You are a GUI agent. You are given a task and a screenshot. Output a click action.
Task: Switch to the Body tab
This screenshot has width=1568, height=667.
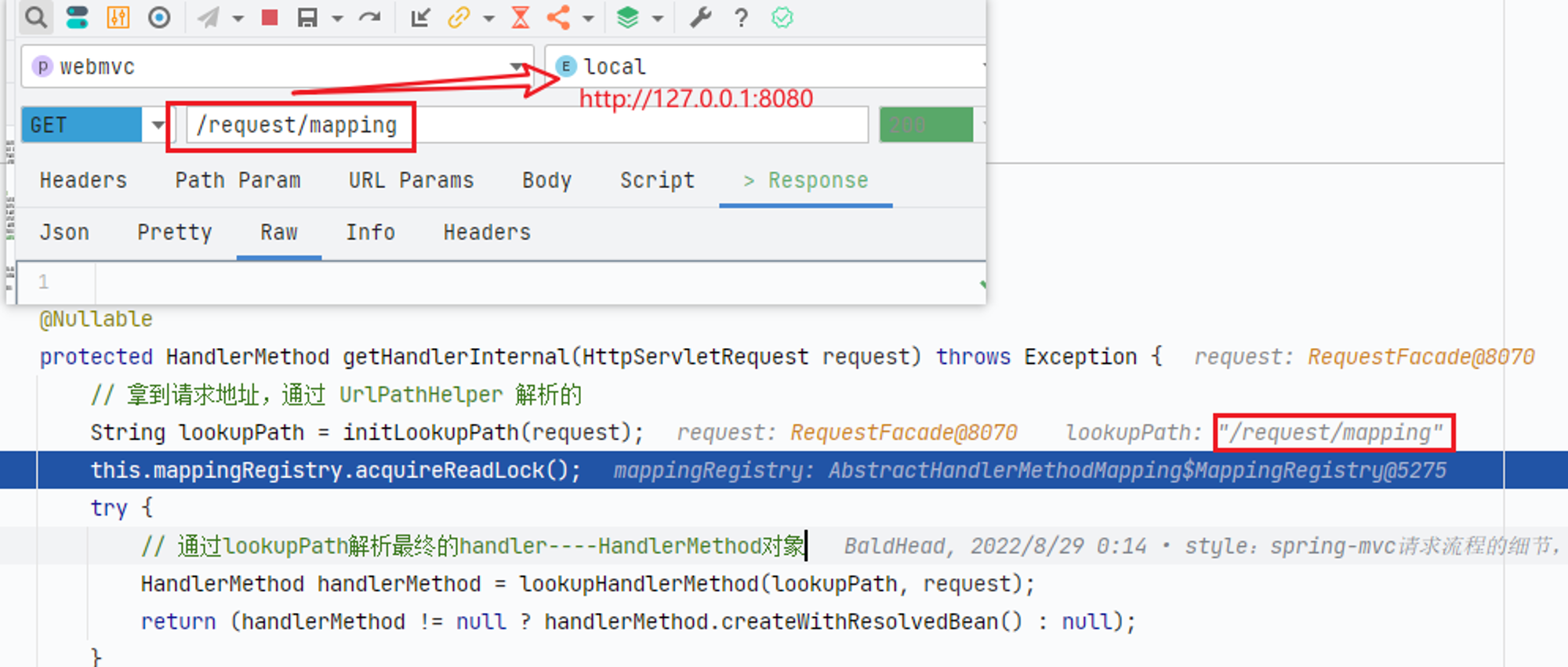coord(547,180)
